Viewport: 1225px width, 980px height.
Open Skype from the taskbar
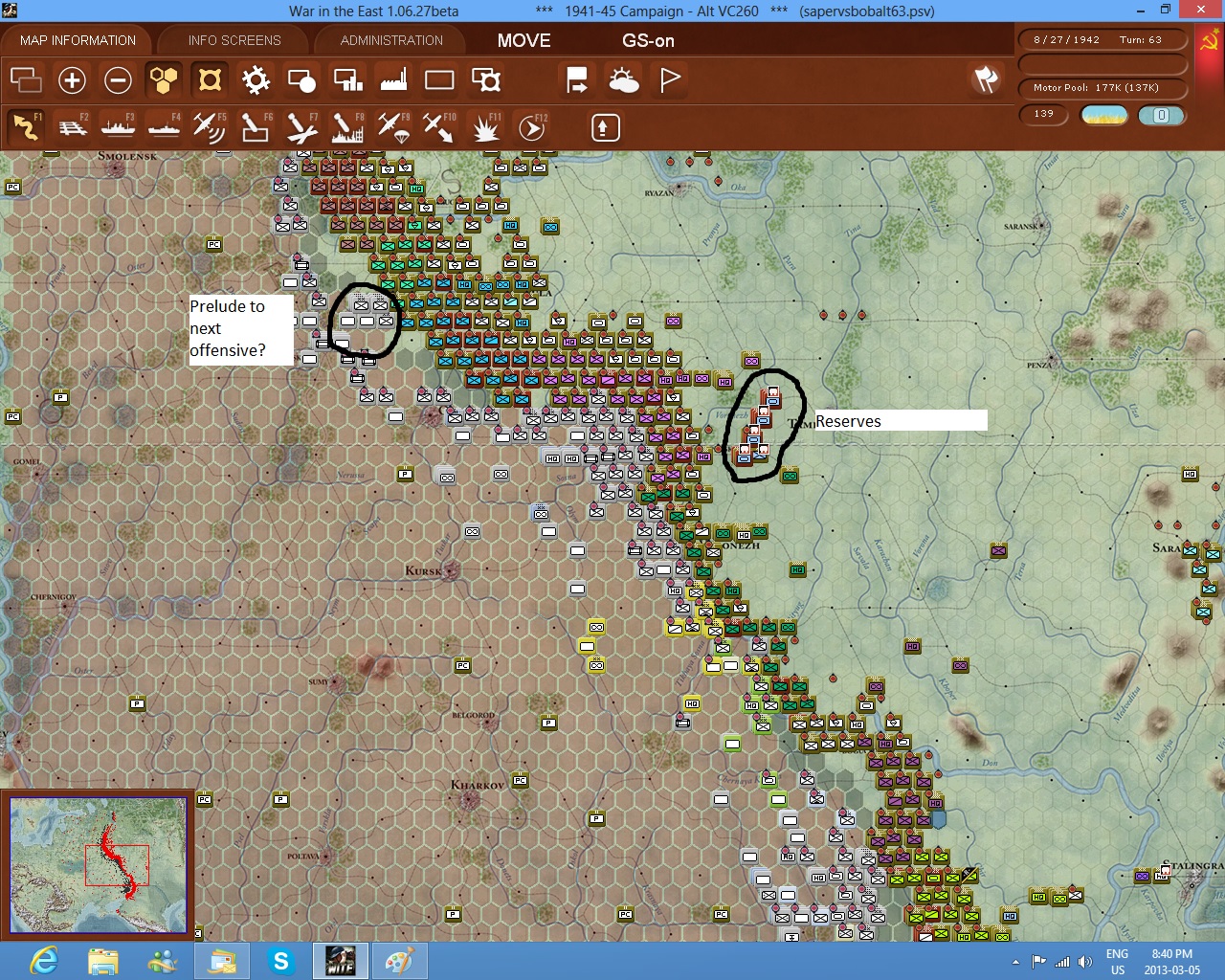click(x=281, y=961)
